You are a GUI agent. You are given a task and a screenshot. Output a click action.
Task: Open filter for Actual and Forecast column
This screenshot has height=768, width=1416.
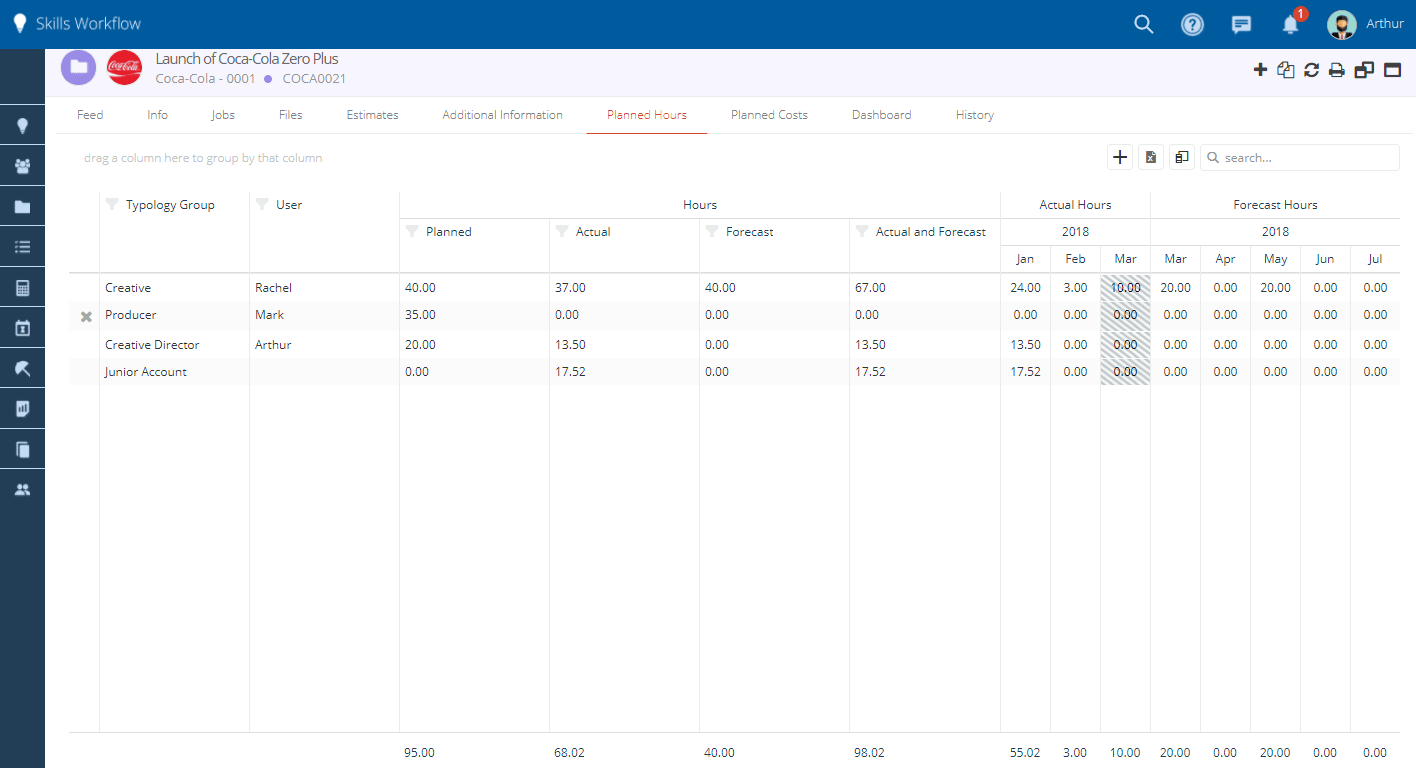pyautogui.click(x=862, y=232)
